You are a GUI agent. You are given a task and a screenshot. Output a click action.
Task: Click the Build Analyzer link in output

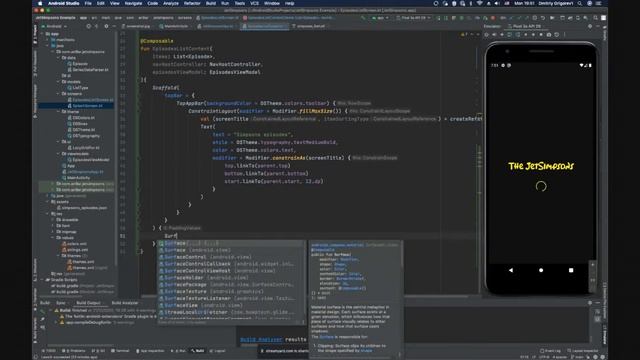(x=261, y=339)
